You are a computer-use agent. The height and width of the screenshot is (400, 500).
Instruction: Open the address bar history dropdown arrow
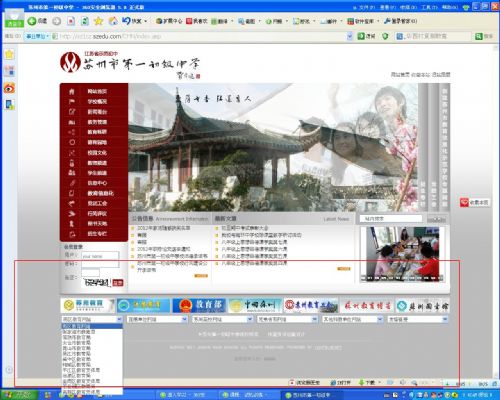350,36
